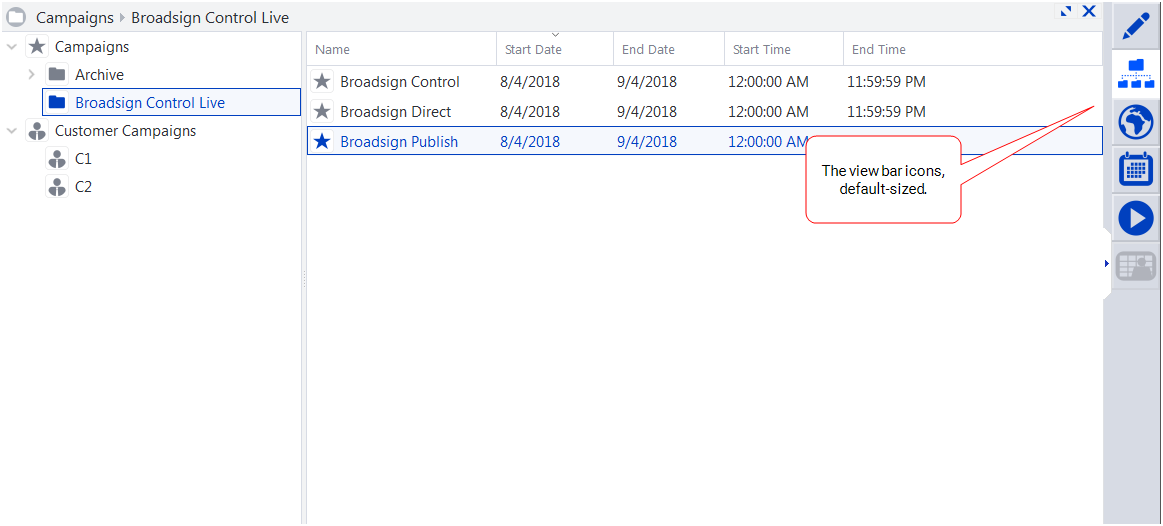The height and width of the screenshot is (526, 1163).
Task: Click the Customer Campaigns people icon
Action: point(37,131)
